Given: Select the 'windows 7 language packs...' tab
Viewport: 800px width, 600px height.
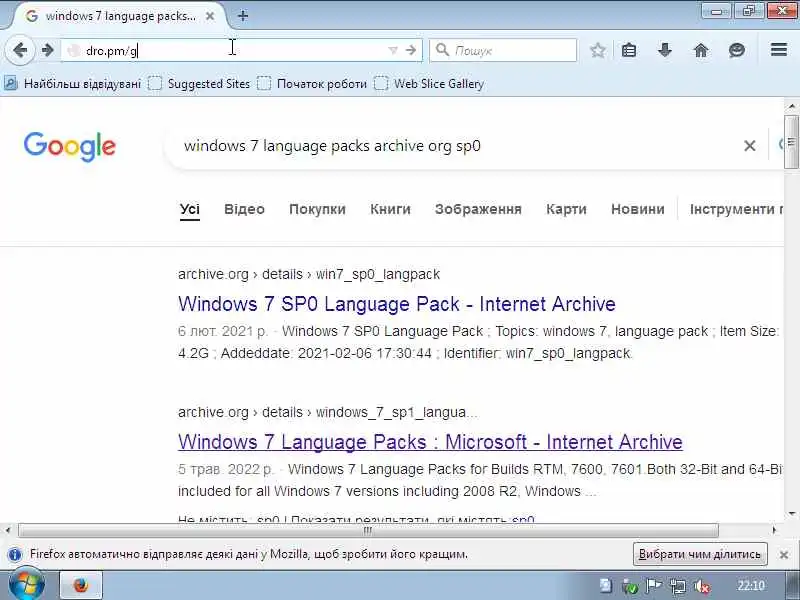Looking at the screenshot, I should coord(120,16).
